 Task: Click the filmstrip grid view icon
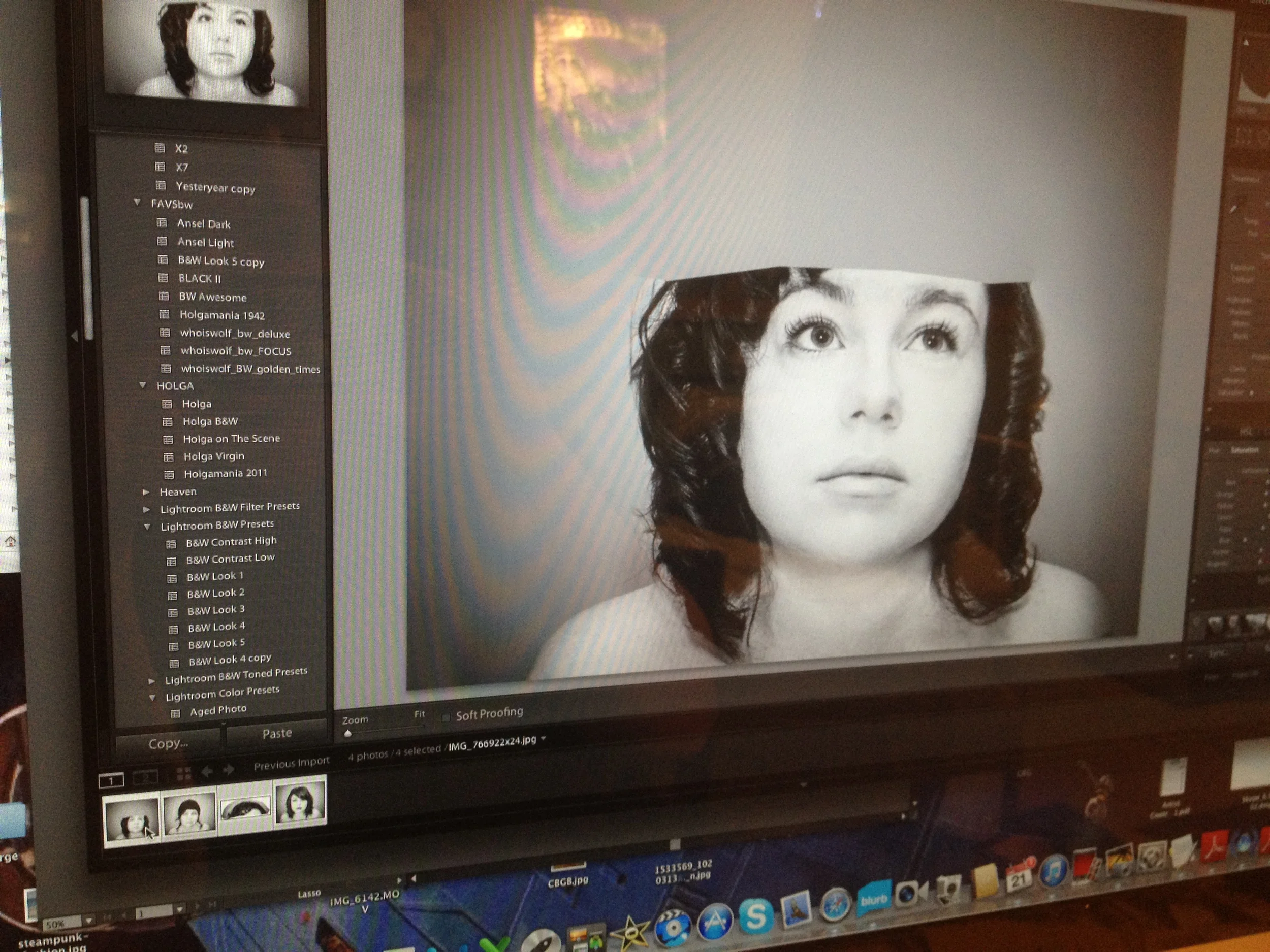184,774
